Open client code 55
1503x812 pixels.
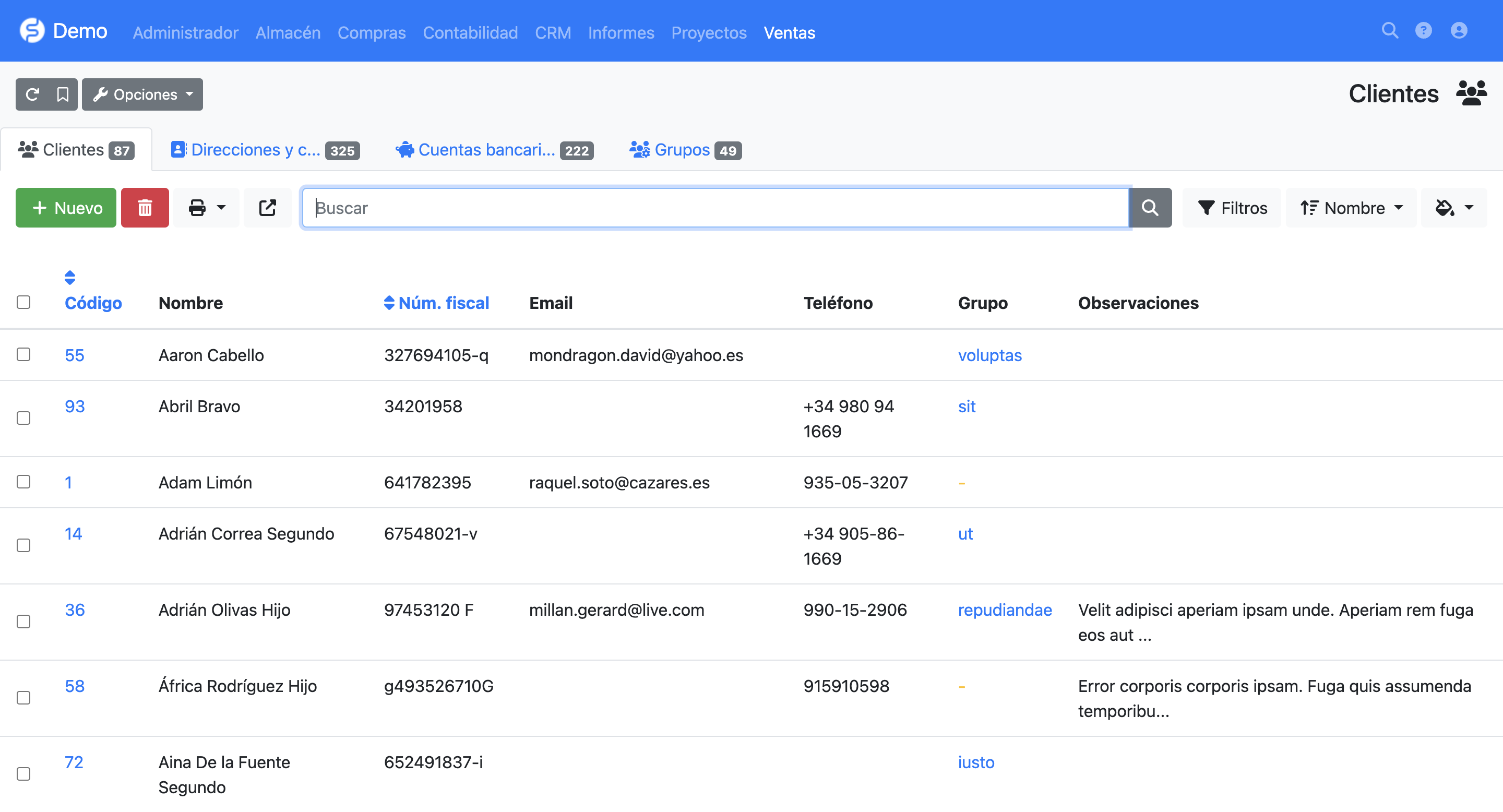[x=75, y=355]
